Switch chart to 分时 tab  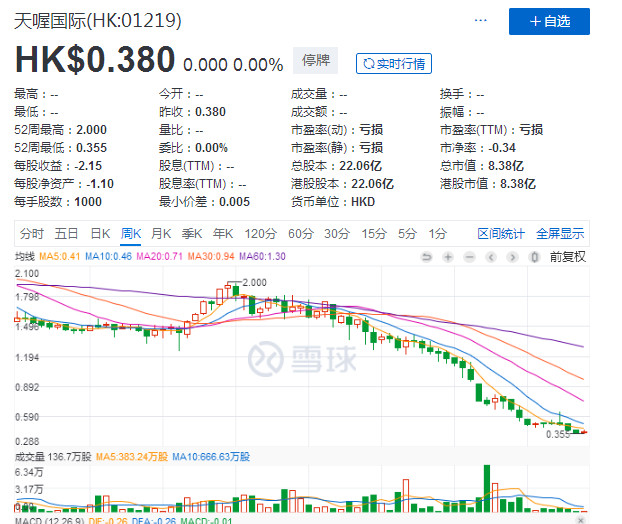[32, 234]
